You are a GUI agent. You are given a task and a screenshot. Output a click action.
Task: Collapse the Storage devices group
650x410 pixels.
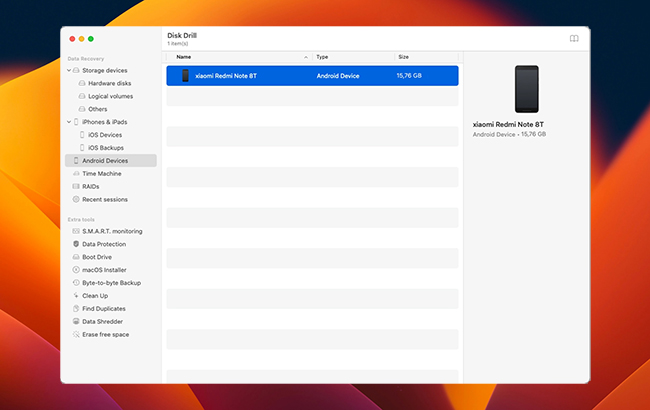pyautogui.click(x=69, y=70)
